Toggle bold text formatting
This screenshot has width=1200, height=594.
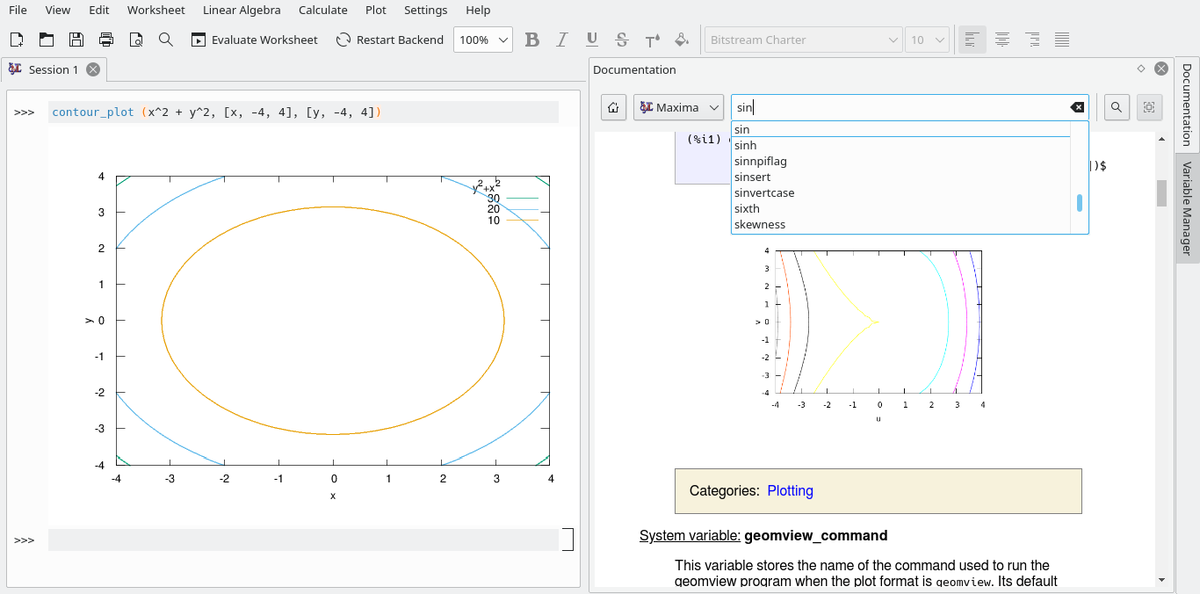532,40
